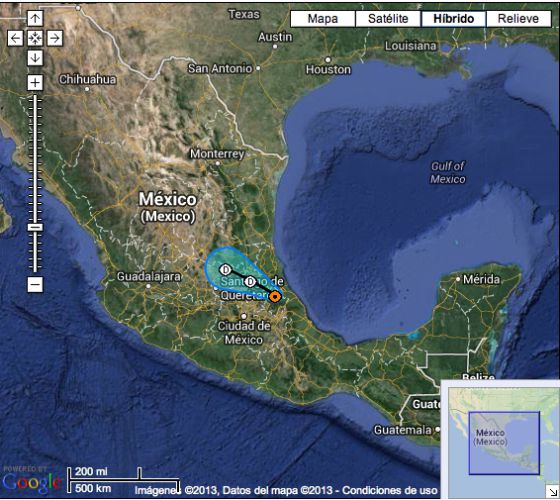Image resolution: width=560 pixels, height=500 pixels.
Task: Switch to Relieve terrain view
Action: [x=519, y=19]
